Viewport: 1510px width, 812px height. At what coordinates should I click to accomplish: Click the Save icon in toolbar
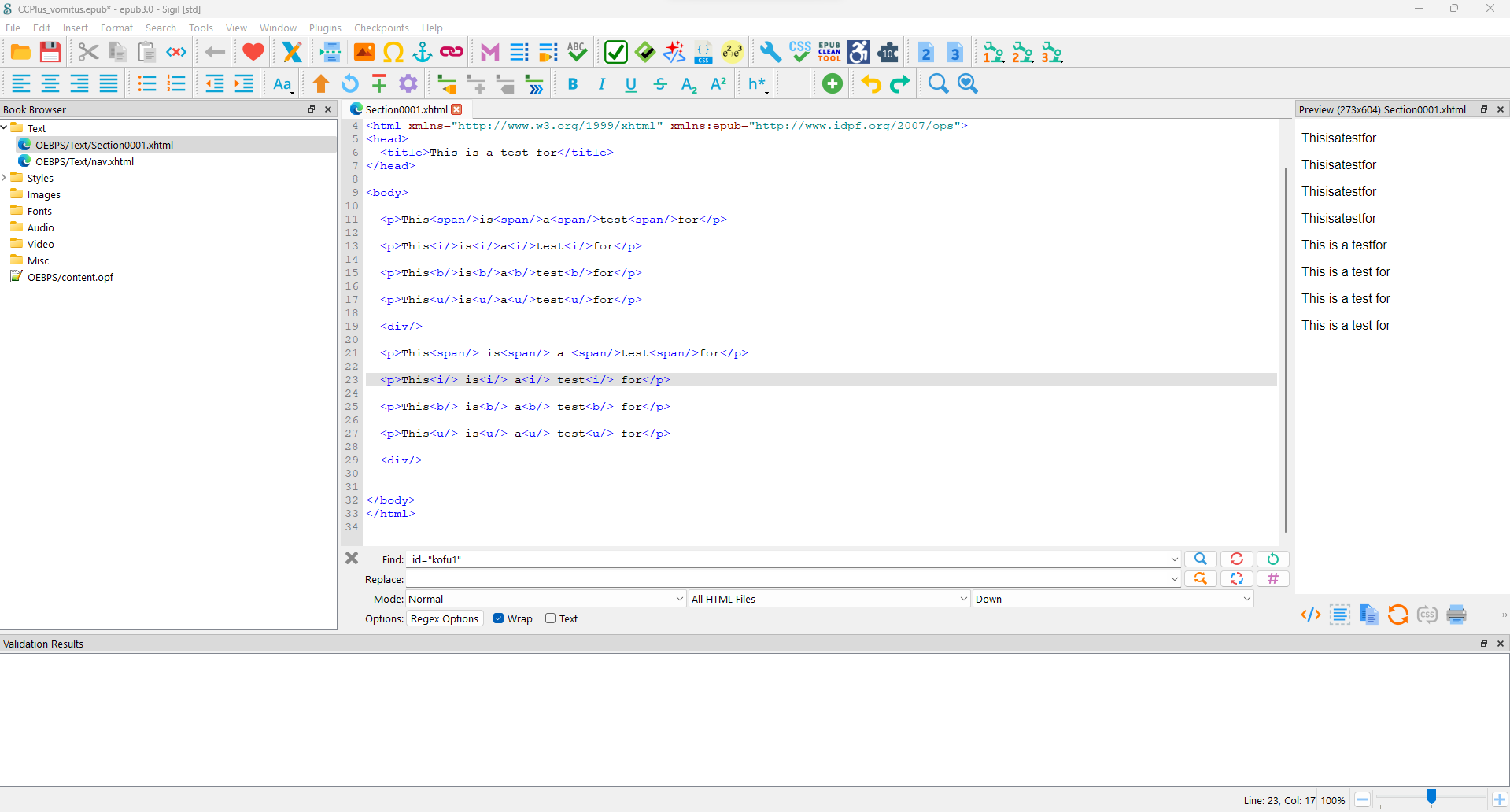pos(50,53)
